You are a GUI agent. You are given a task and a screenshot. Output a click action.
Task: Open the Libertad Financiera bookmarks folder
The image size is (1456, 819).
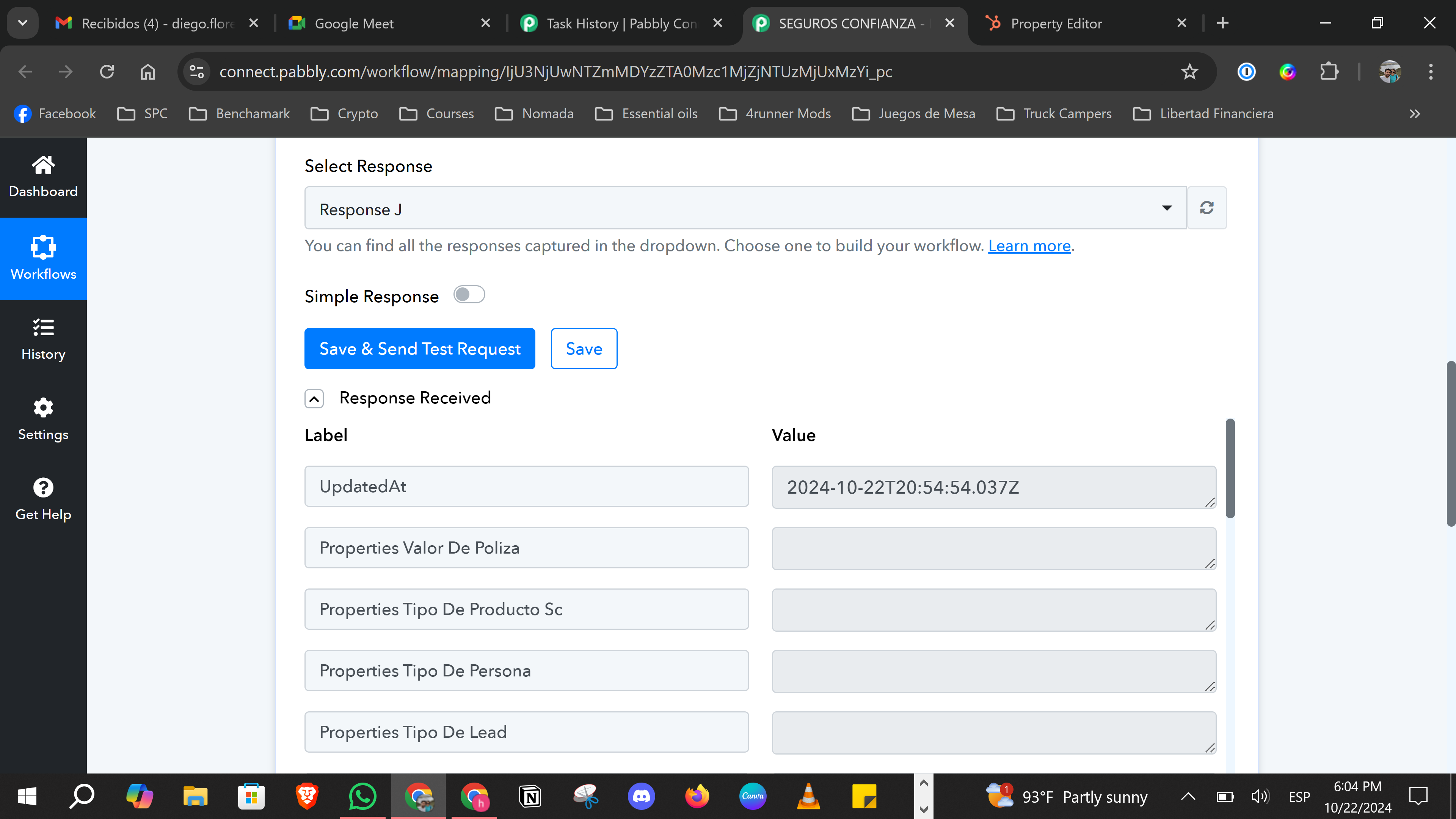point(1203,114)
